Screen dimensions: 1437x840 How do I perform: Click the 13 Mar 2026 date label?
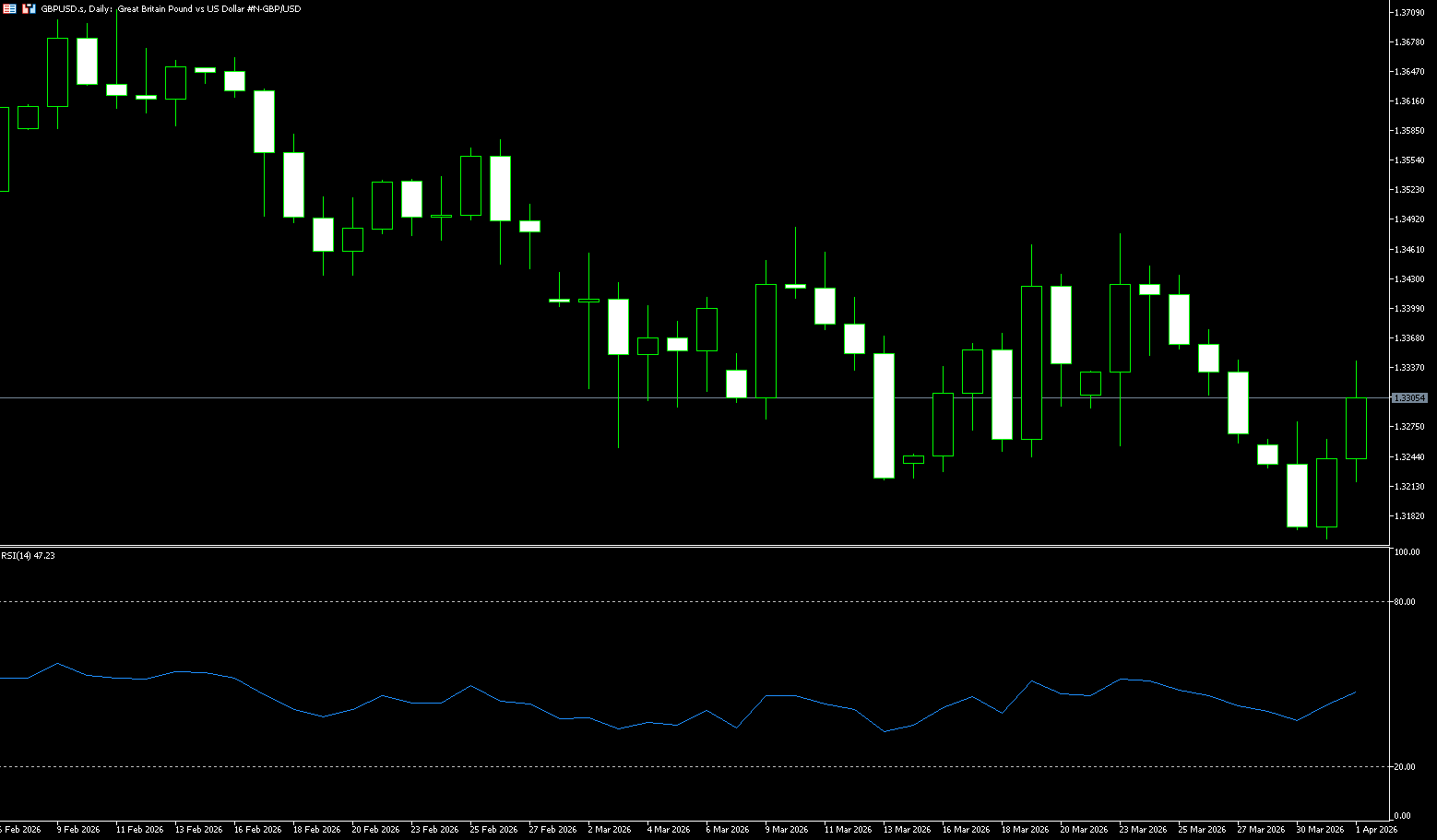[x=907, y=830]
